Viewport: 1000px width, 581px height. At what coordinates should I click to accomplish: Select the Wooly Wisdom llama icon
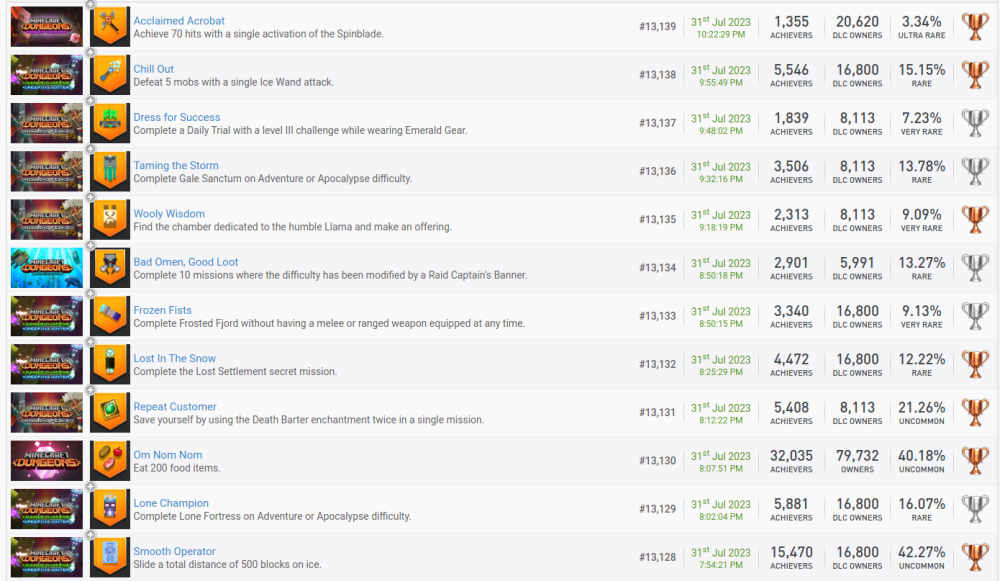pyautogui.click(x=110, y=220)
